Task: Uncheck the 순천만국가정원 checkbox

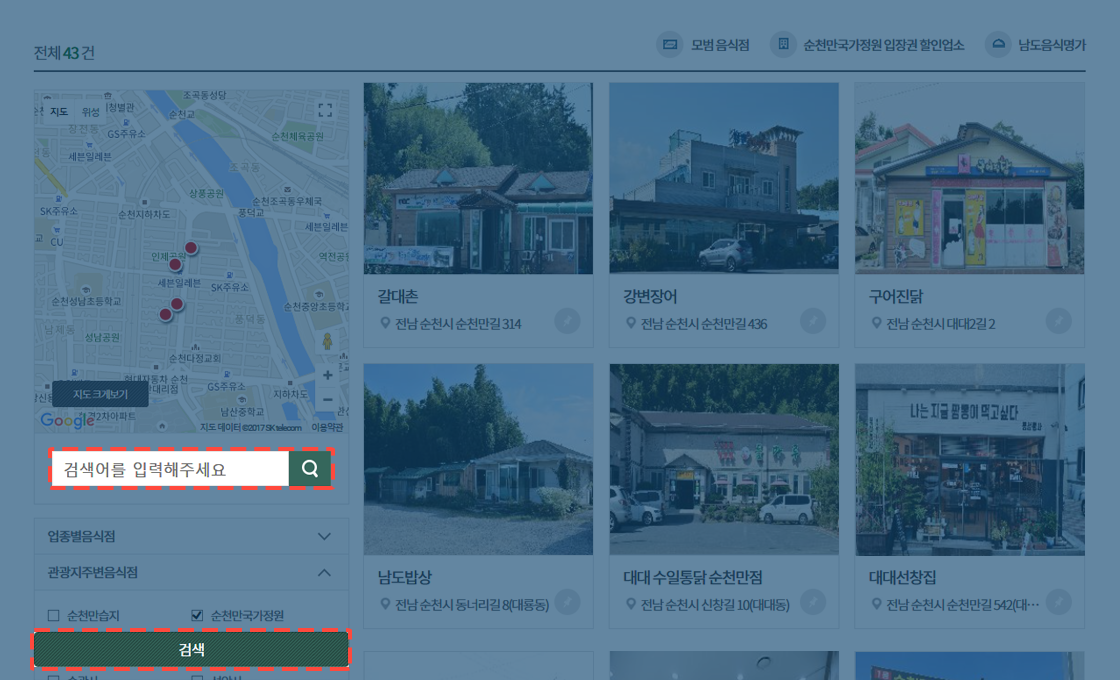Action: 197,615
